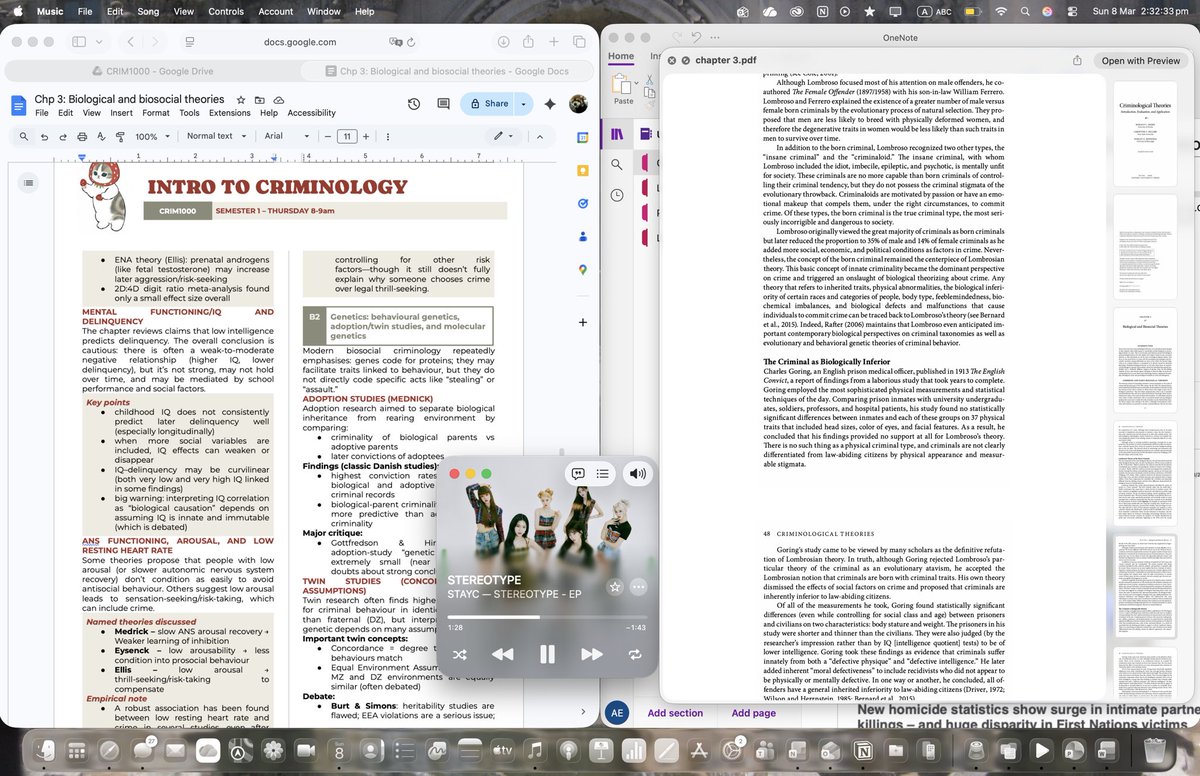Open editing mode pencil dropdown

coord(503,136)
